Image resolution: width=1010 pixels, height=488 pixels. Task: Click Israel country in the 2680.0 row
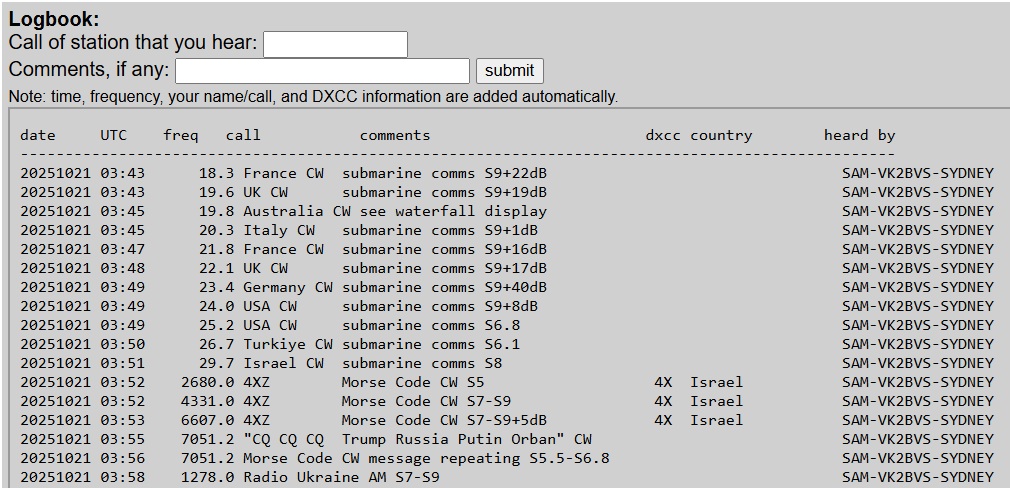716,382
